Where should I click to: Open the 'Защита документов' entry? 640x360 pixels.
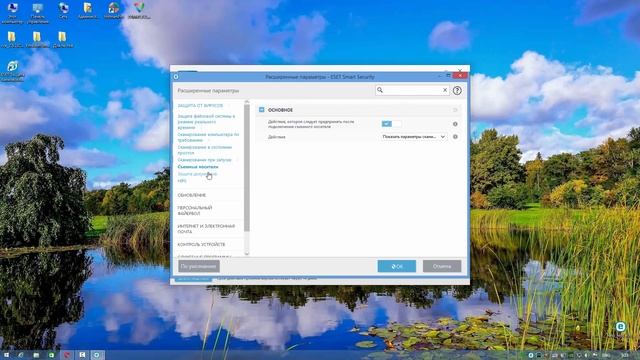(197, 174)
